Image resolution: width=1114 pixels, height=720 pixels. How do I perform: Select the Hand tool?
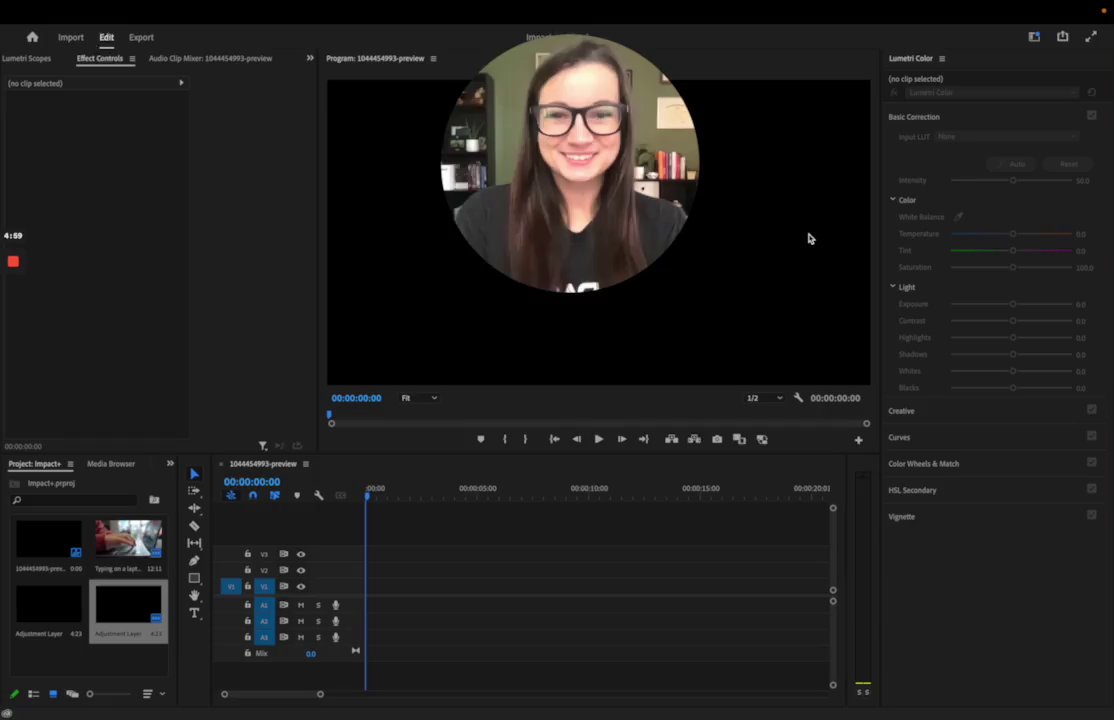[194, 595]
